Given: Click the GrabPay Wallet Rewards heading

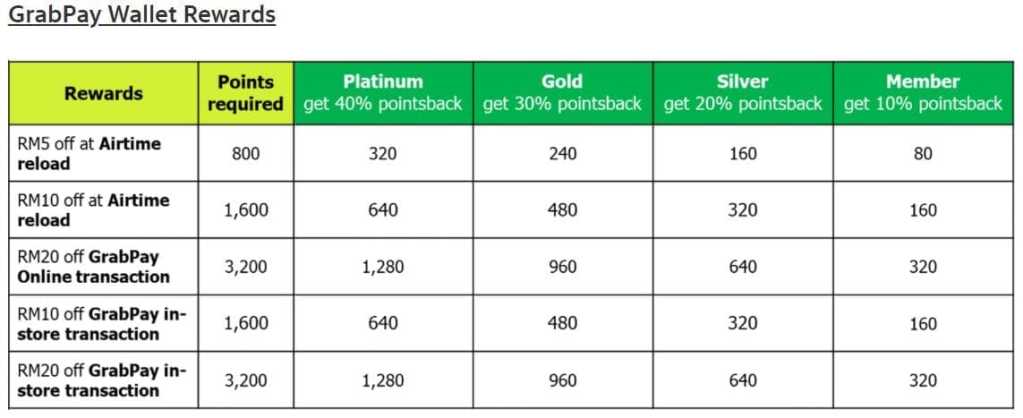Looking at the screenshot, I should click(x=141, y=15).
